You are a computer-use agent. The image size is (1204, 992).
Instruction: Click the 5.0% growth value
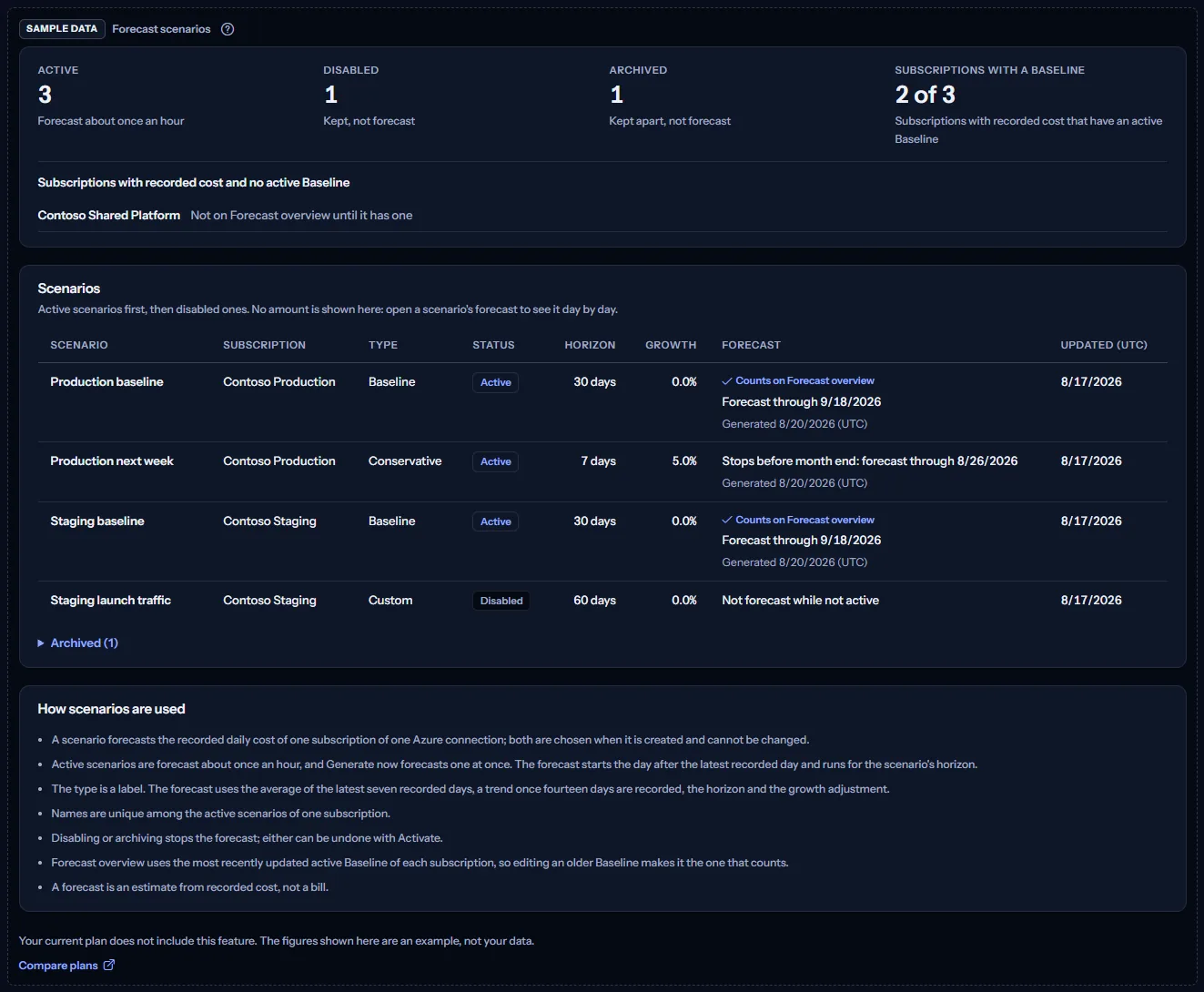[x=684, y=461]
